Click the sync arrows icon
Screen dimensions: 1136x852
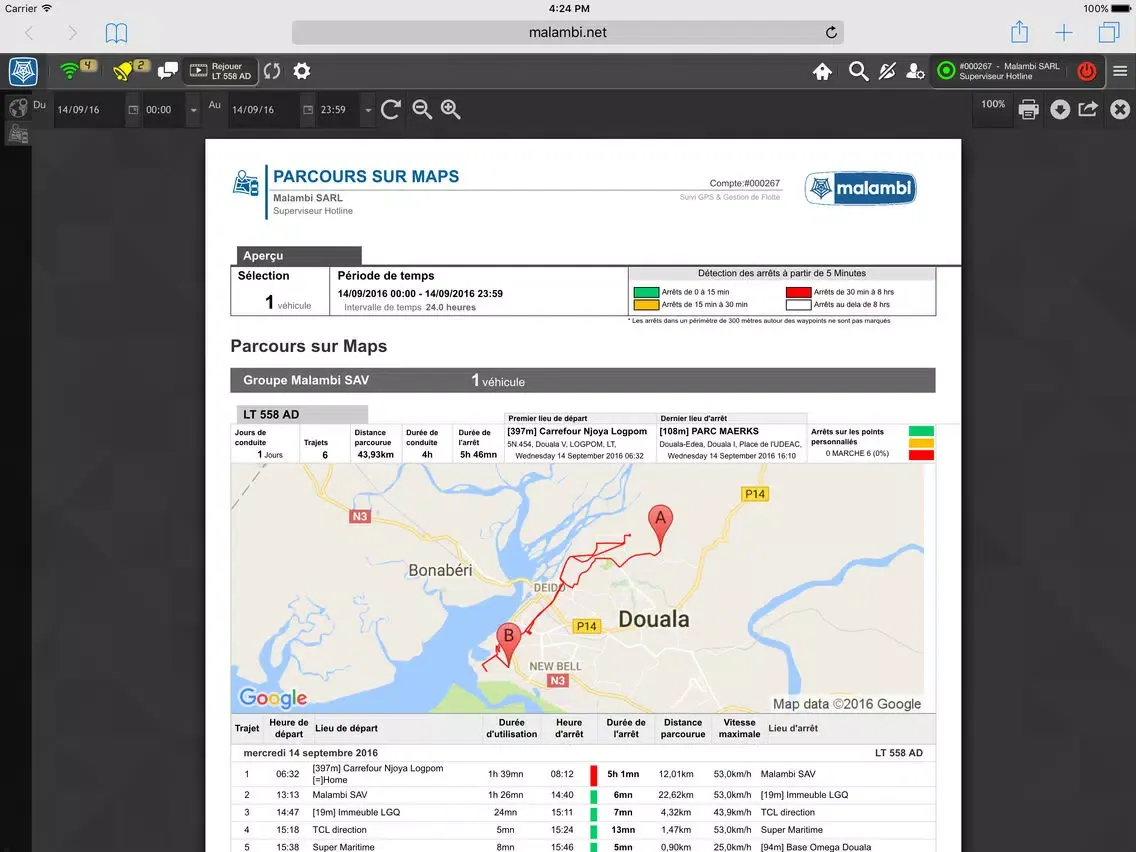pos(272,71)
